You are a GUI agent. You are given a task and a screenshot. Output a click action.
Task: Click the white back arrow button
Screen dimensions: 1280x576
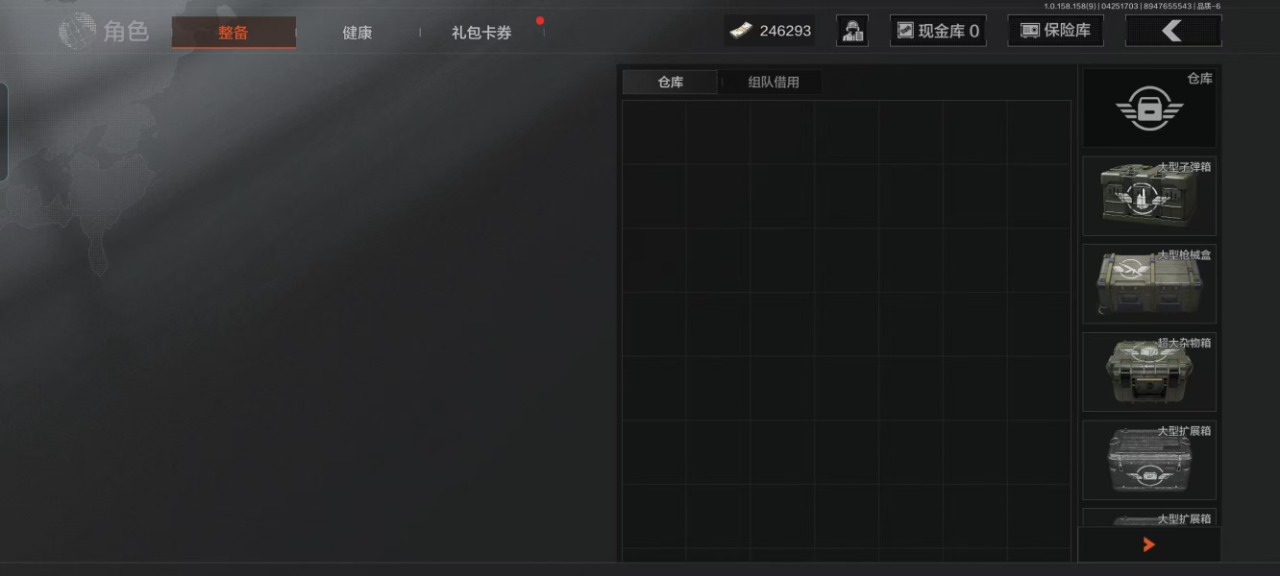pyautogui.click(x=1173, y=31)
